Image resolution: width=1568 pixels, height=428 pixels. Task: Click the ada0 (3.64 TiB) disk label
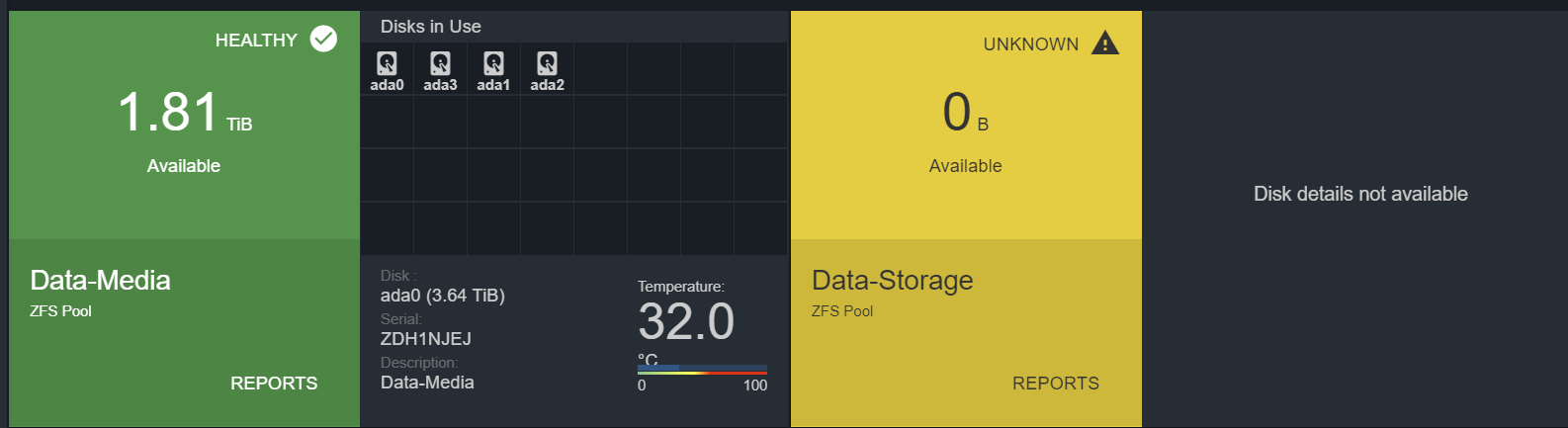coord(443,296)
